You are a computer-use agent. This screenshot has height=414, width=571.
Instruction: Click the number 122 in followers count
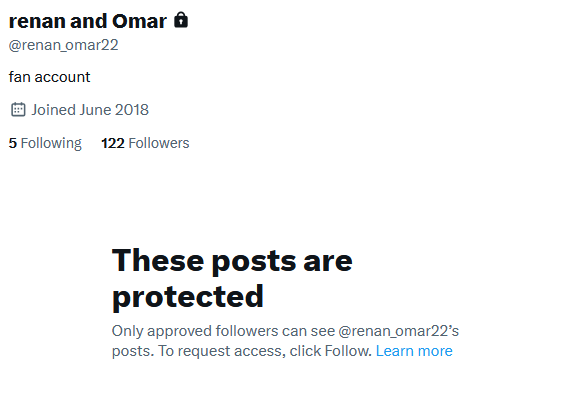[x=113, y=143]
